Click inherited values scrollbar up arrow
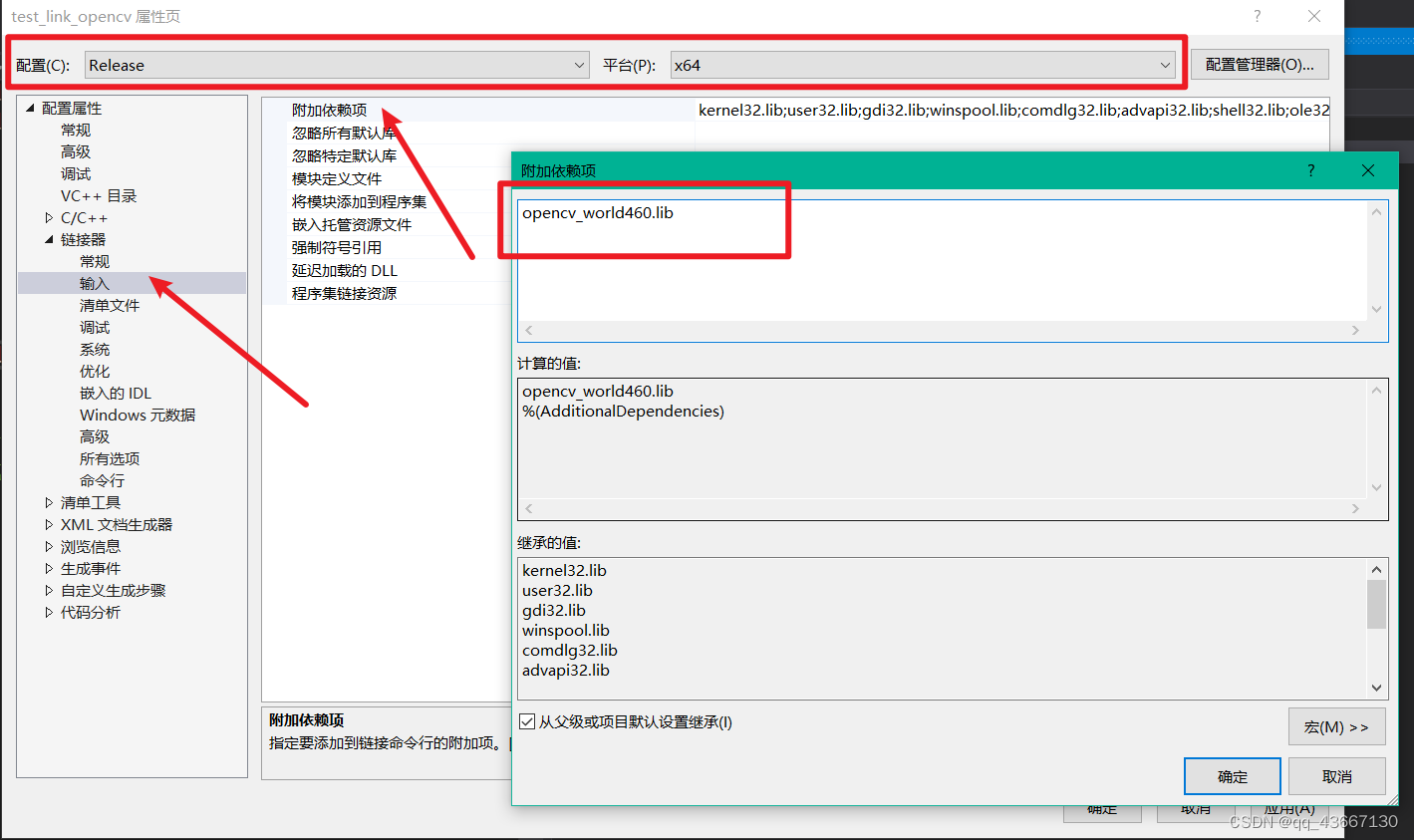 tap(1376, 569)
